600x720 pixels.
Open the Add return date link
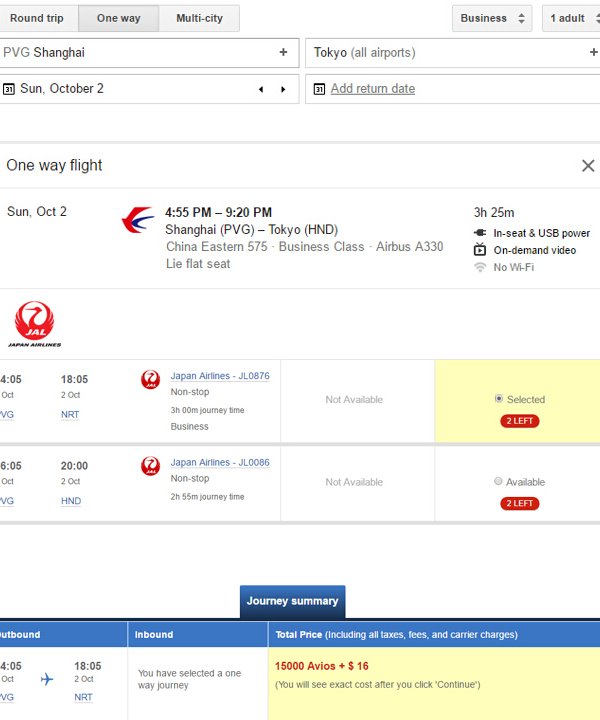[x=373, y=89]
